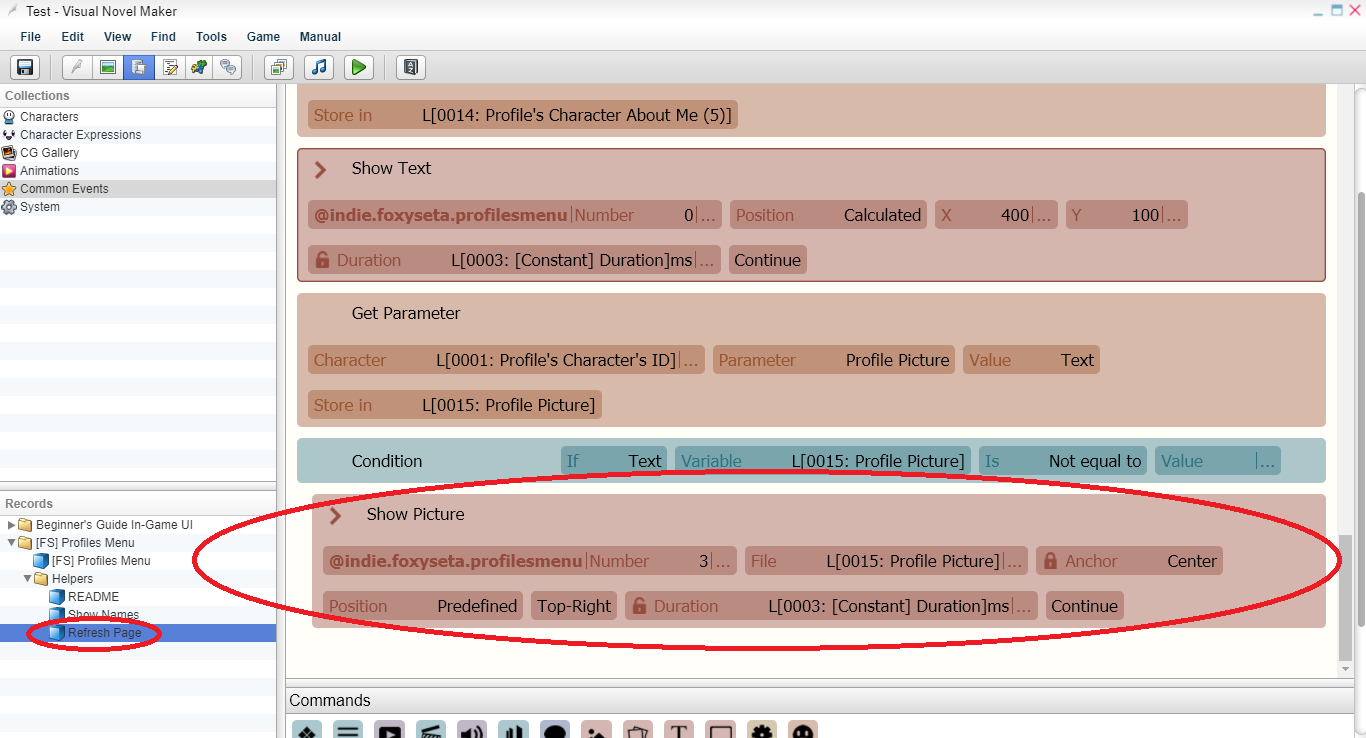Open the stacked pictures resource manager icon
1366x738 pixels.
tap(279, 67)
